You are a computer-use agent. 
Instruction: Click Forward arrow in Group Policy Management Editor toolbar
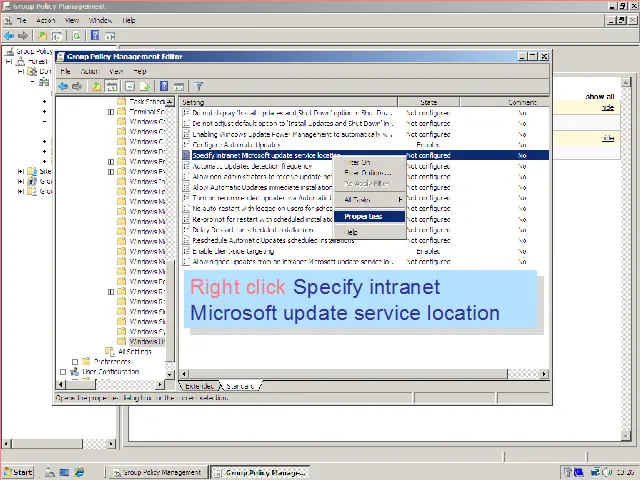(77, 86)
